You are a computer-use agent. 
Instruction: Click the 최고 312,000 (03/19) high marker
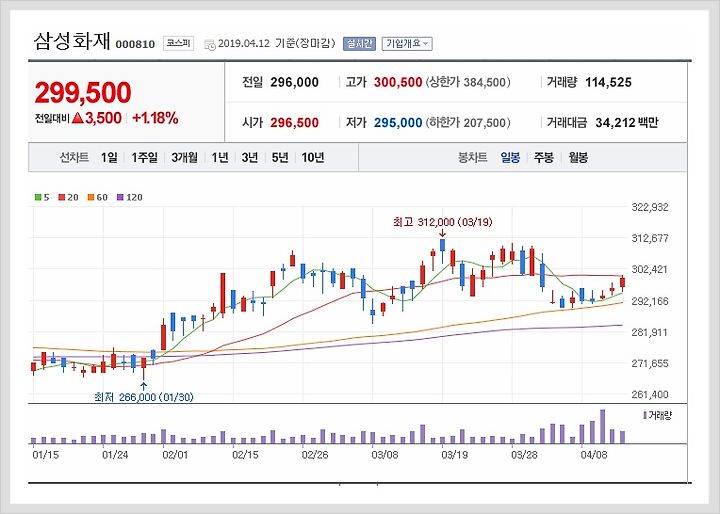(443, 222)
